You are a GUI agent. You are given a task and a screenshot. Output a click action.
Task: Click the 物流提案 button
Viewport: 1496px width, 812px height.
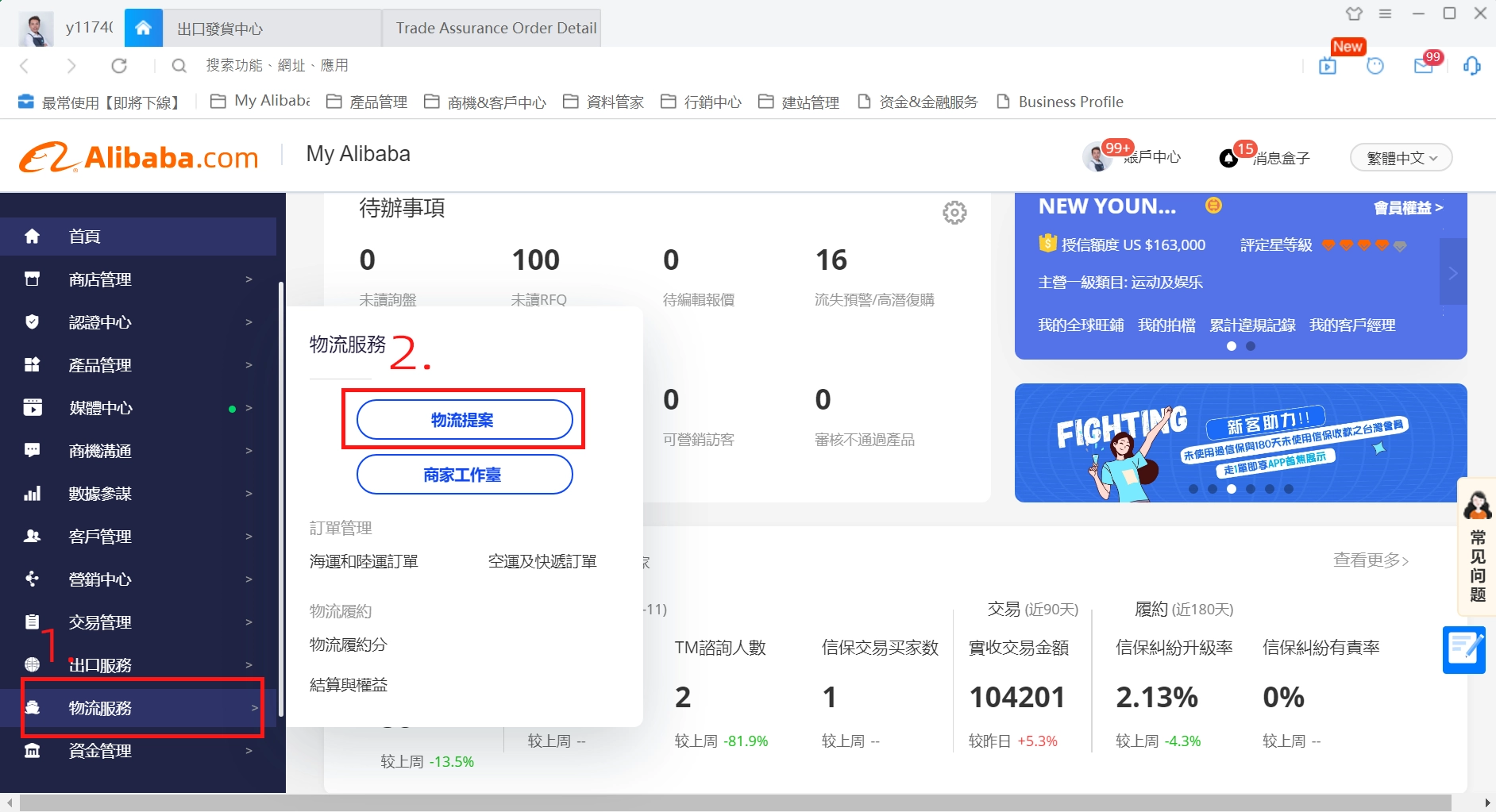pos(465,419)
